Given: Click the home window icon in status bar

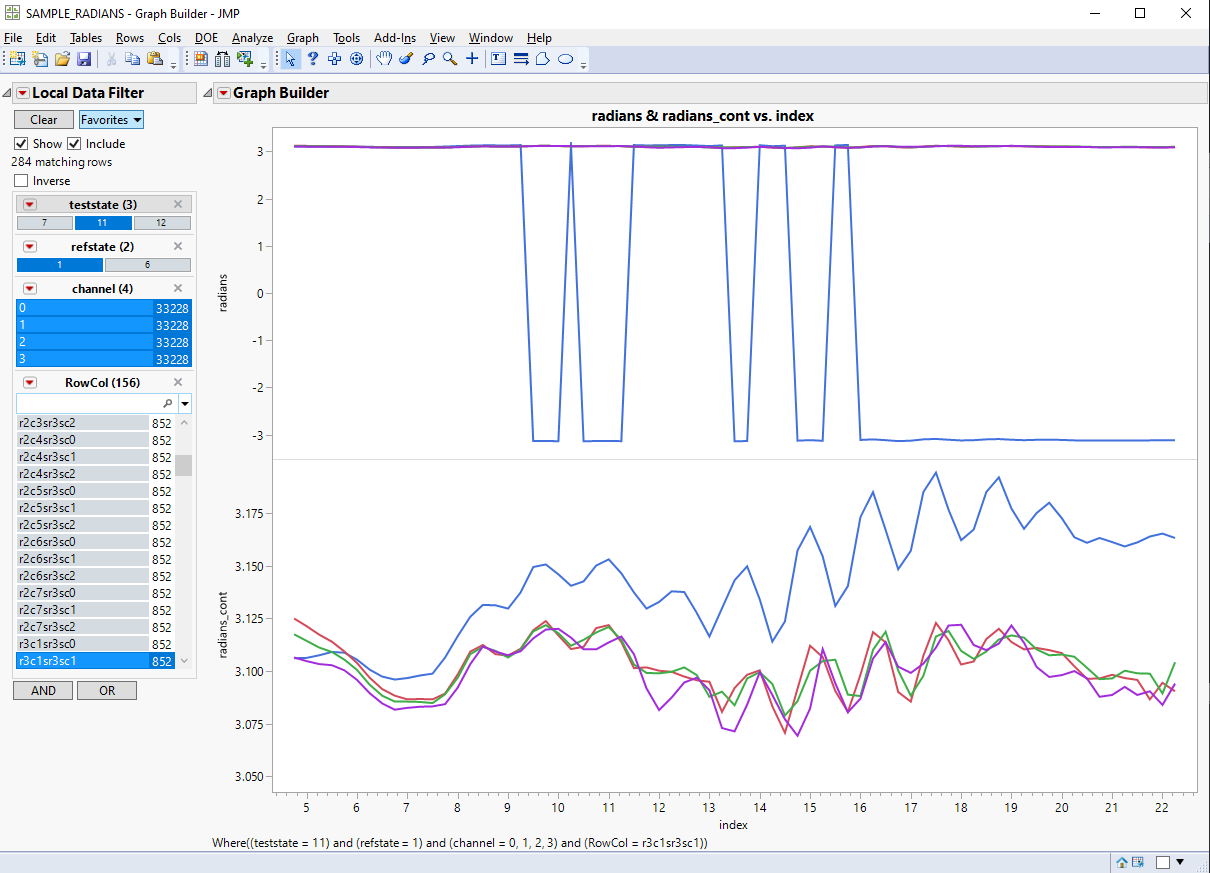Looking at the screenshot, I should (x=1121, y=861).
